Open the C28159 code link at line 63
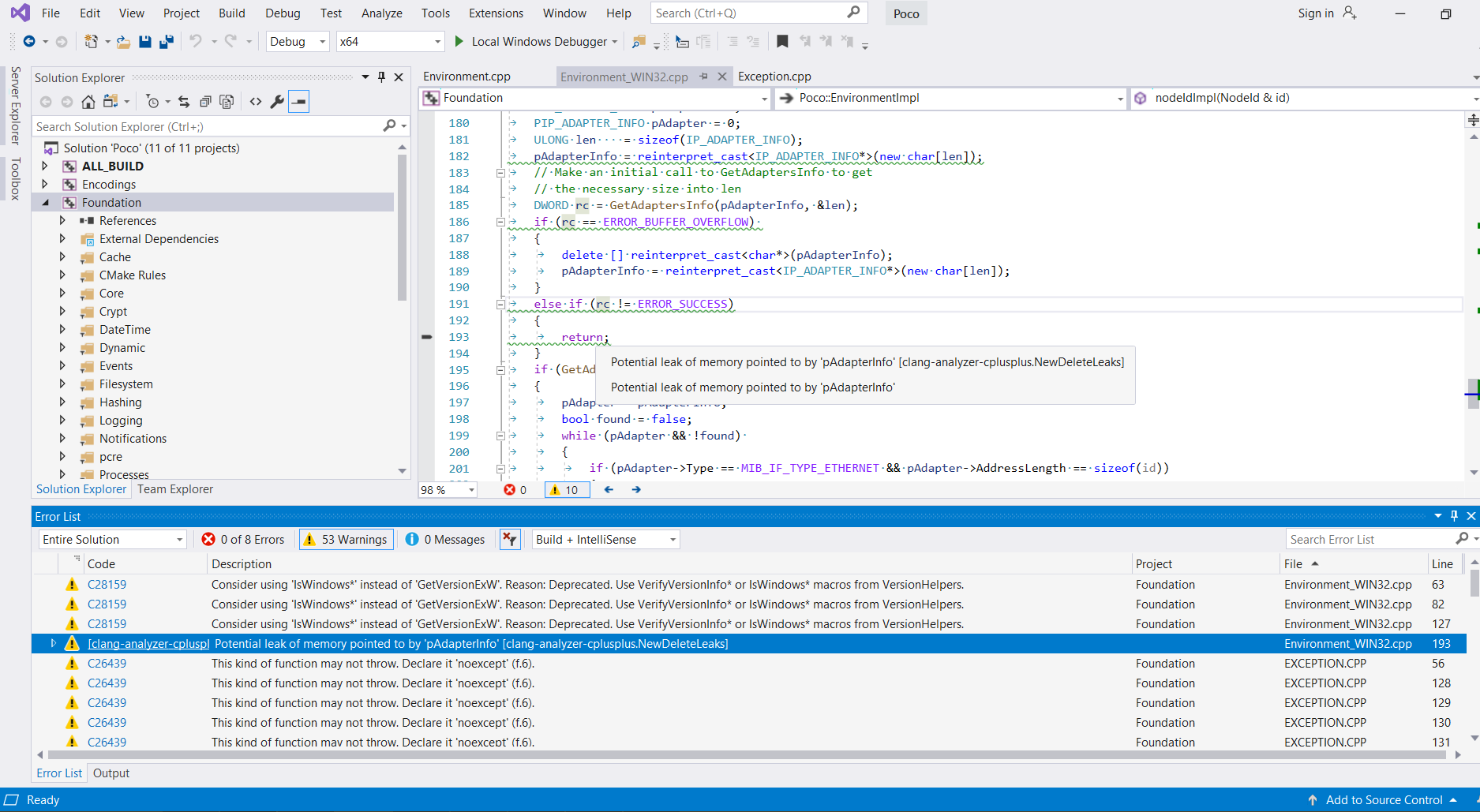 (107, 585)
